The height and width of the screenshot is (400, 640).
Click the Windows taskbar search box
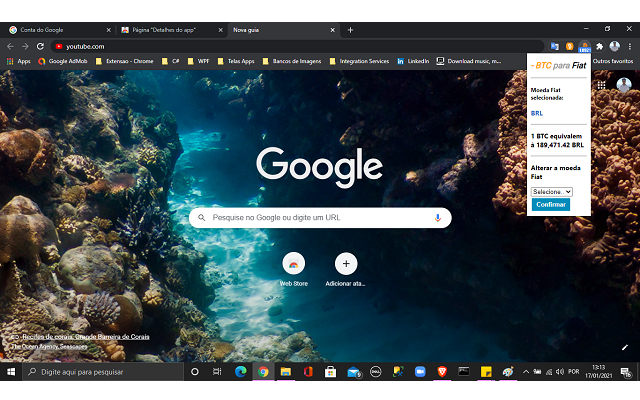tap(100, 371)
